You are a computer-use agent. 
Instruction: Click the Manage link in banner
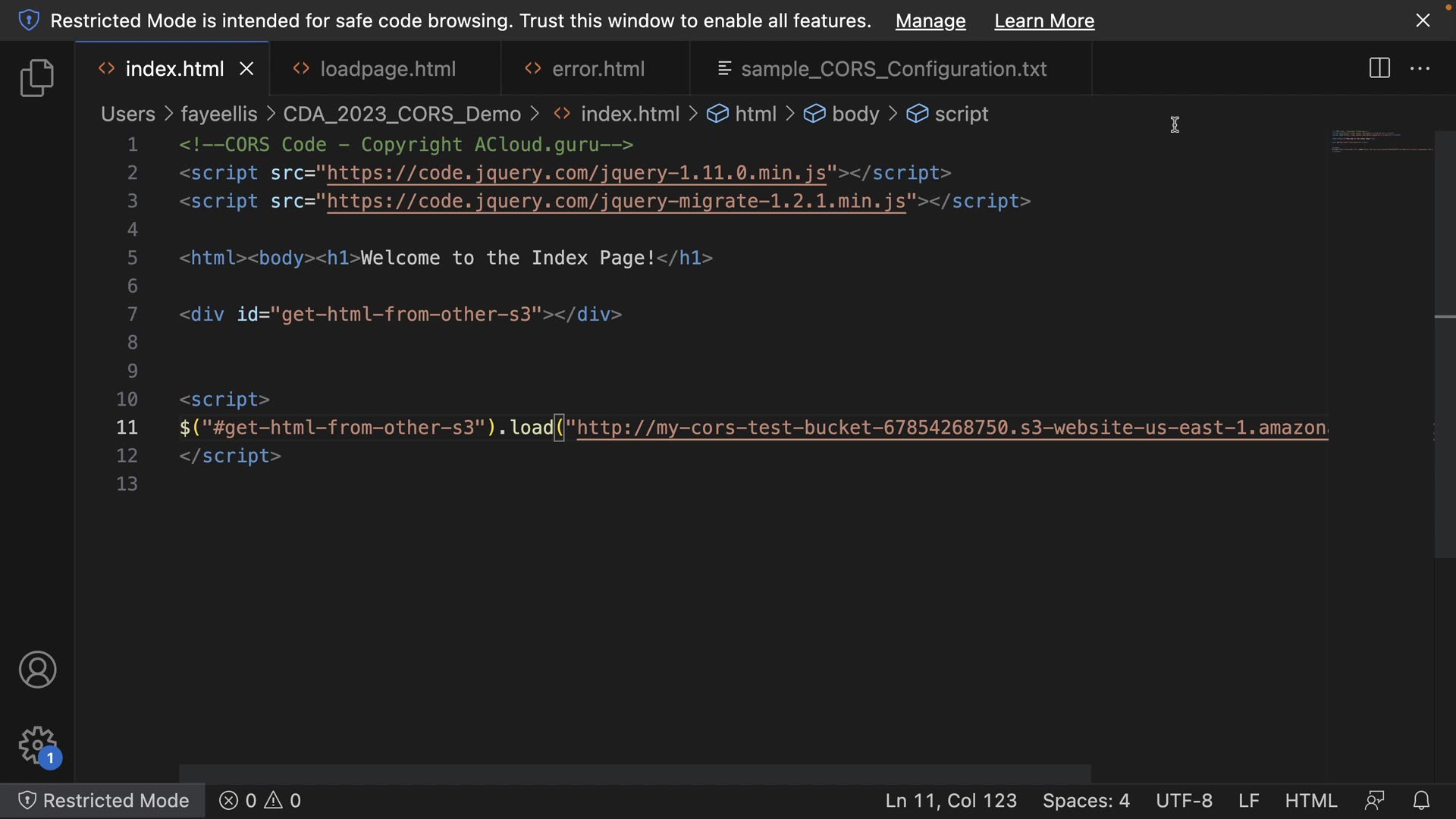click(930, 20)
